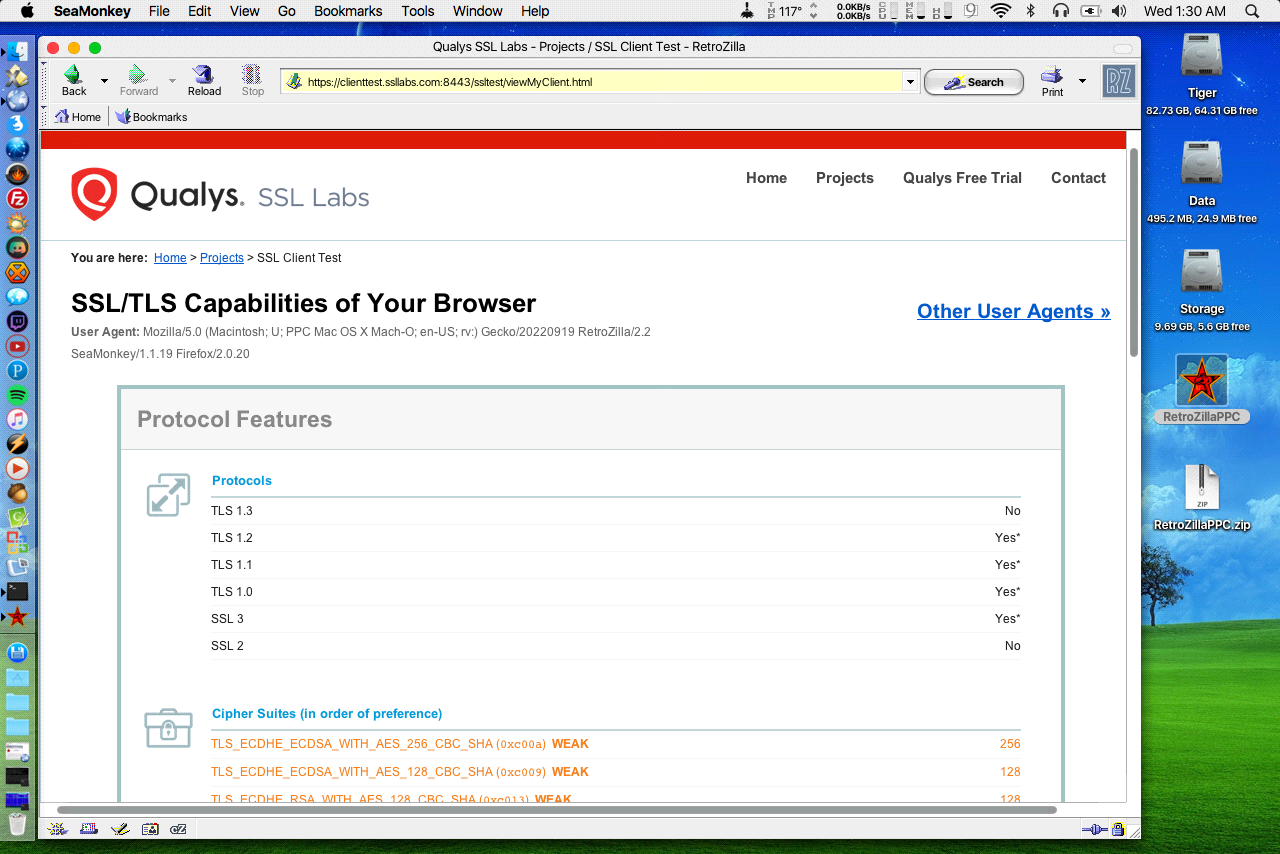
Task: Click the toolbar toggle pill button
Action: coord(1123,47)
